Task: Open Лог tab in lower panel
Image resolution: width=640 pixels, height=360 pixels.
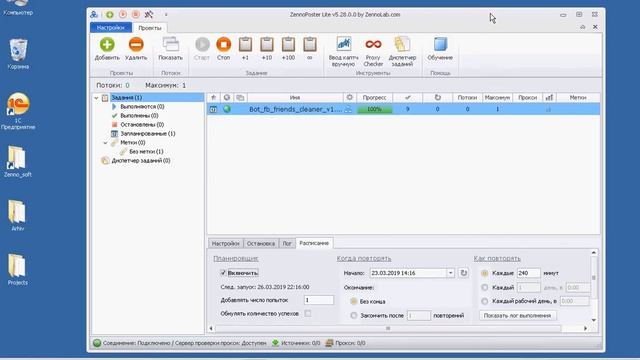Action: (287, 243)
